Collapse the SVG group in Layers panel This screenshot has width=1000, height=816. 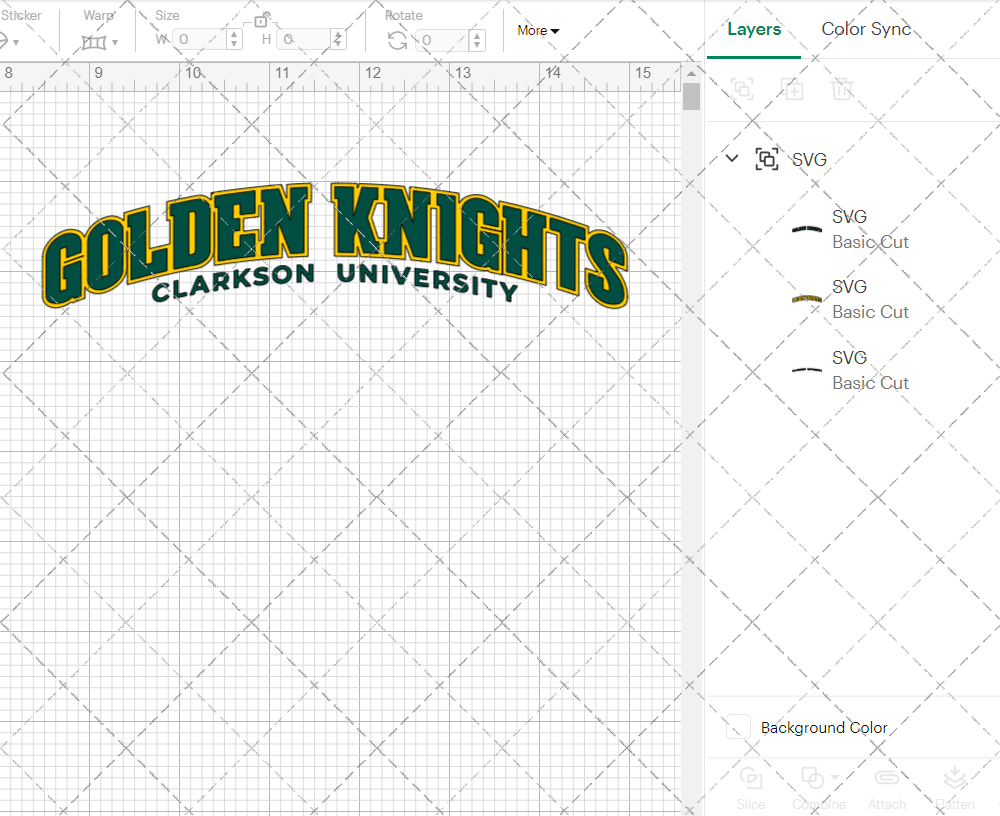pyautogui.click(x=731, y=158)
